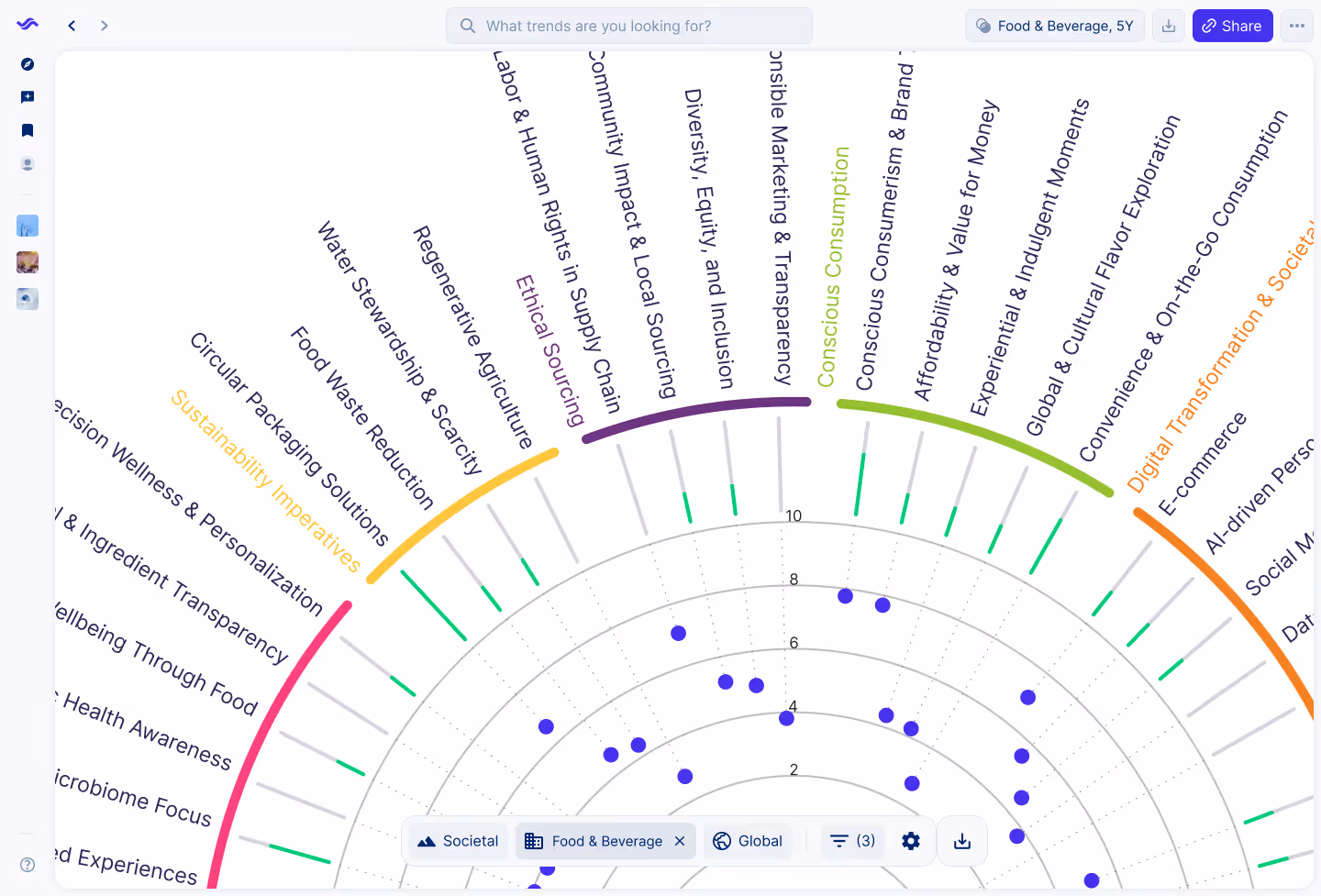Select the Sustainability Imperatives category label
The image size is (1321, 896).
(x=266, y=481)
